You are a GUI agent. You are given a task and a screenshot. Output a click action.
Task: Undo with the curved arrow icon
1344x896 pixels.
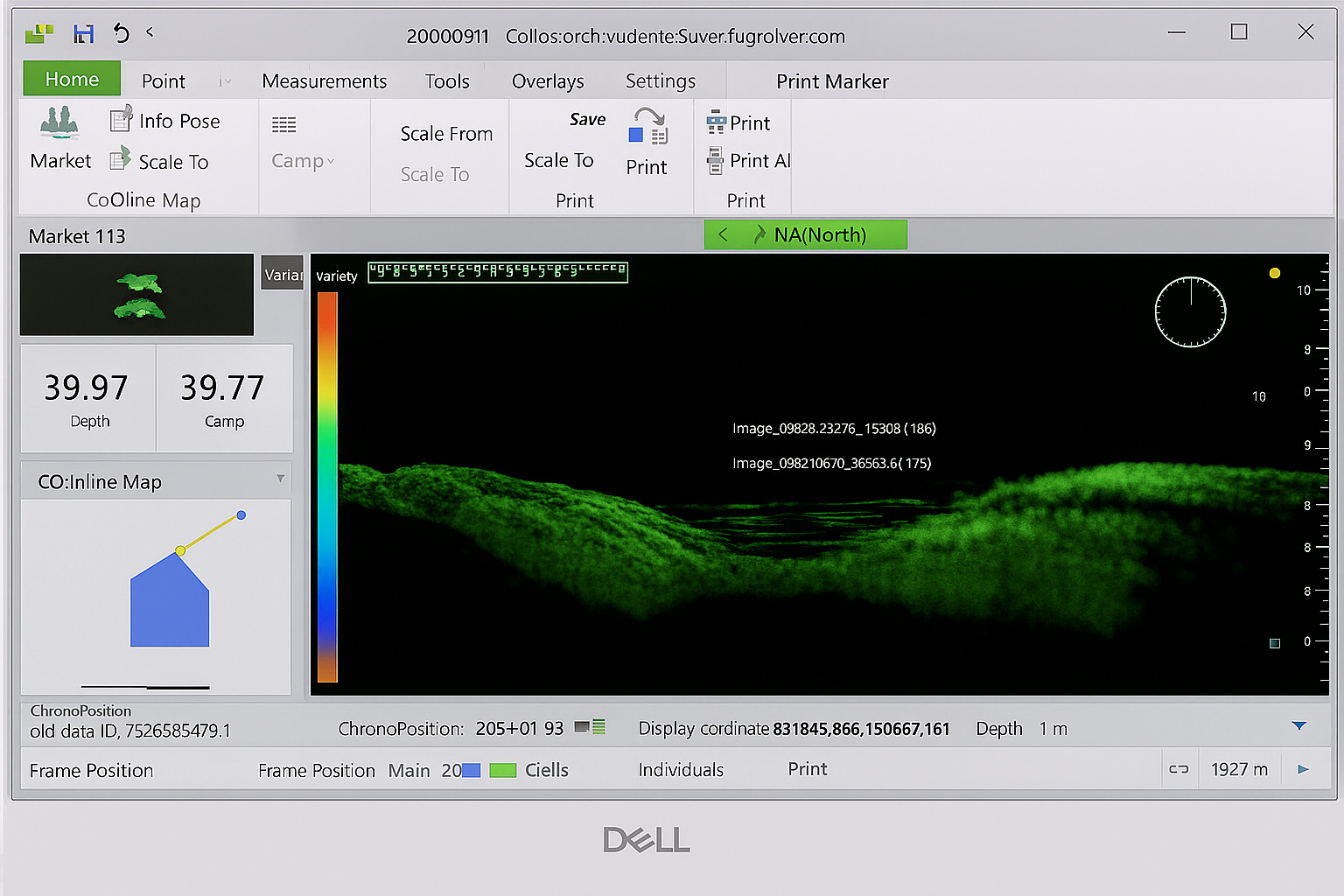tap(122, 33)
